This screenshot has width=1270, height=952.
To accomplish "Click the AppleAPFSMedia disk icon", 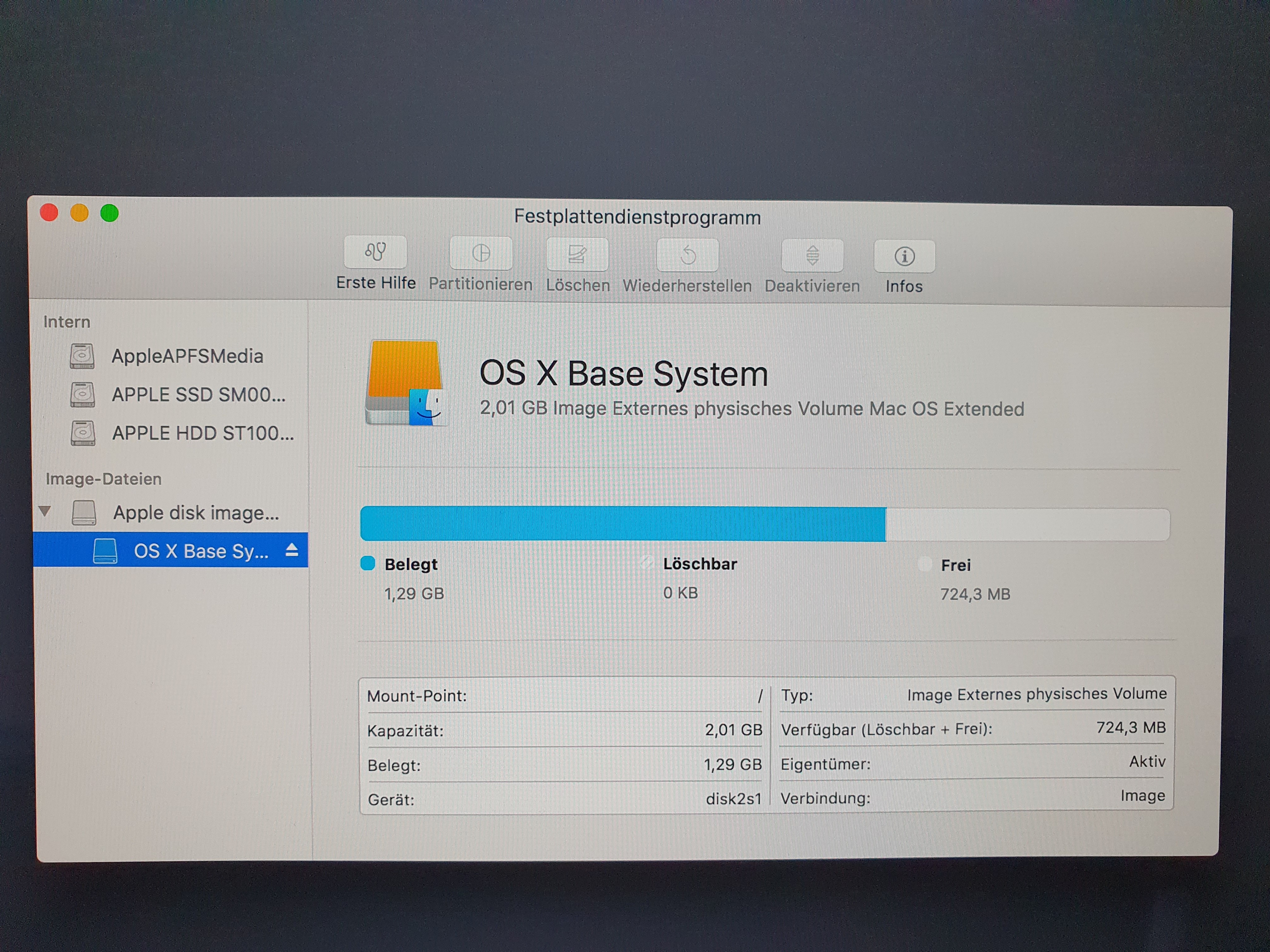I will (82, 356).
